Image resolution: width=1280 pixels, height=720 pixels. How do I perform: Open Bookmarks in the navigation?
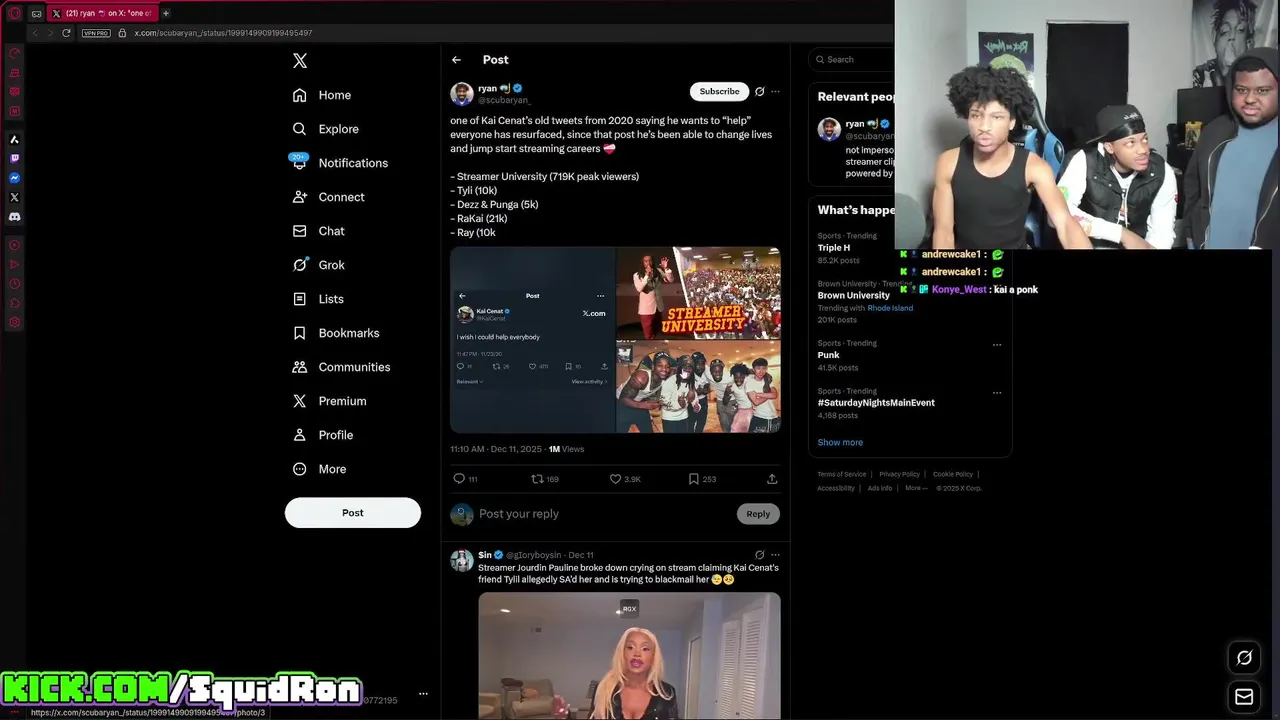pyautogui.click(x=336, y=333)
